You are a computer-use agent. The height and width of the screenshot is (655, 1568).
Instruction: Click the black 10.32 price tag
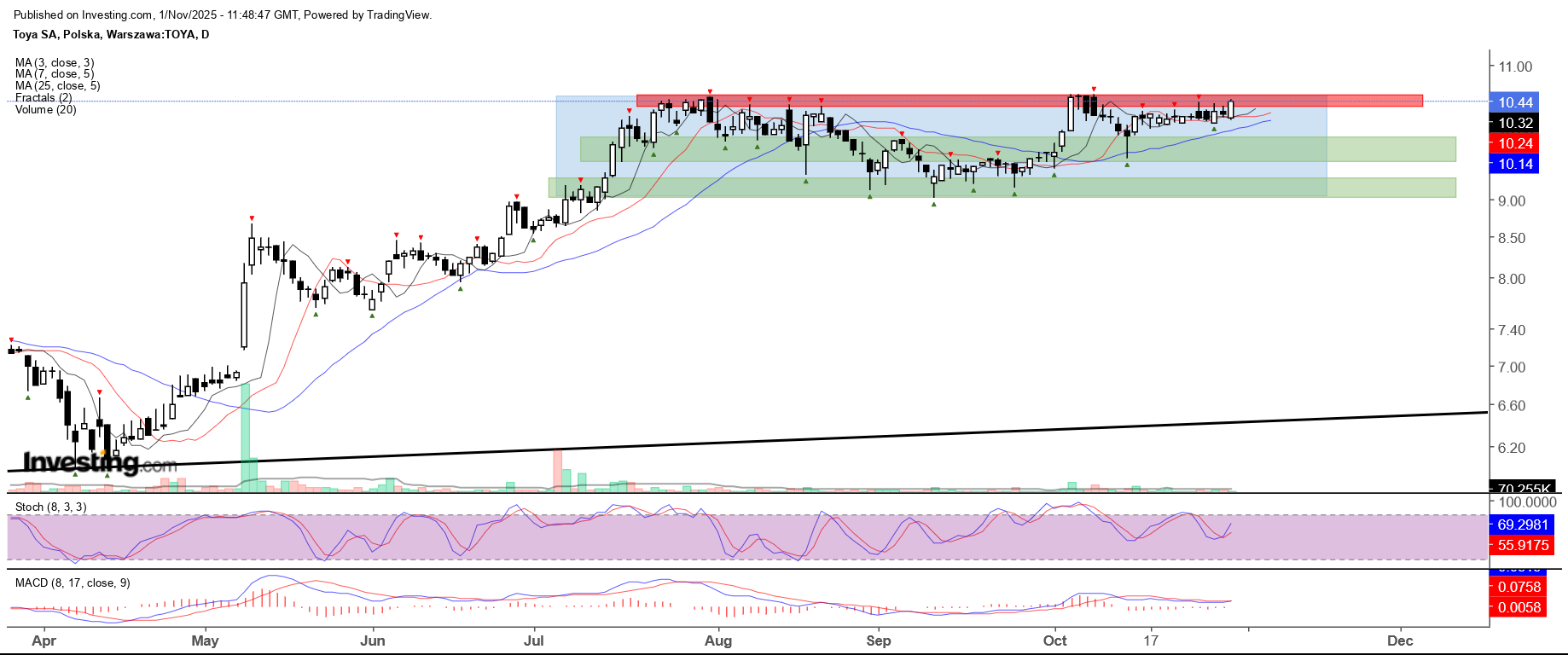click(x=1515, y=123)
